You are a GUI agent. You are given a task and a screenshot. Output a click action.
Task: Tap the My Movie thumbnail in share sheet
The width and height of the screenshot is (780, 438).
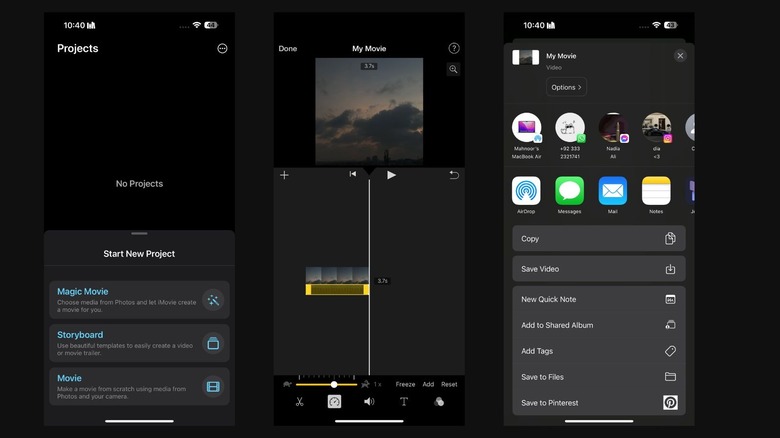[526, 57]
